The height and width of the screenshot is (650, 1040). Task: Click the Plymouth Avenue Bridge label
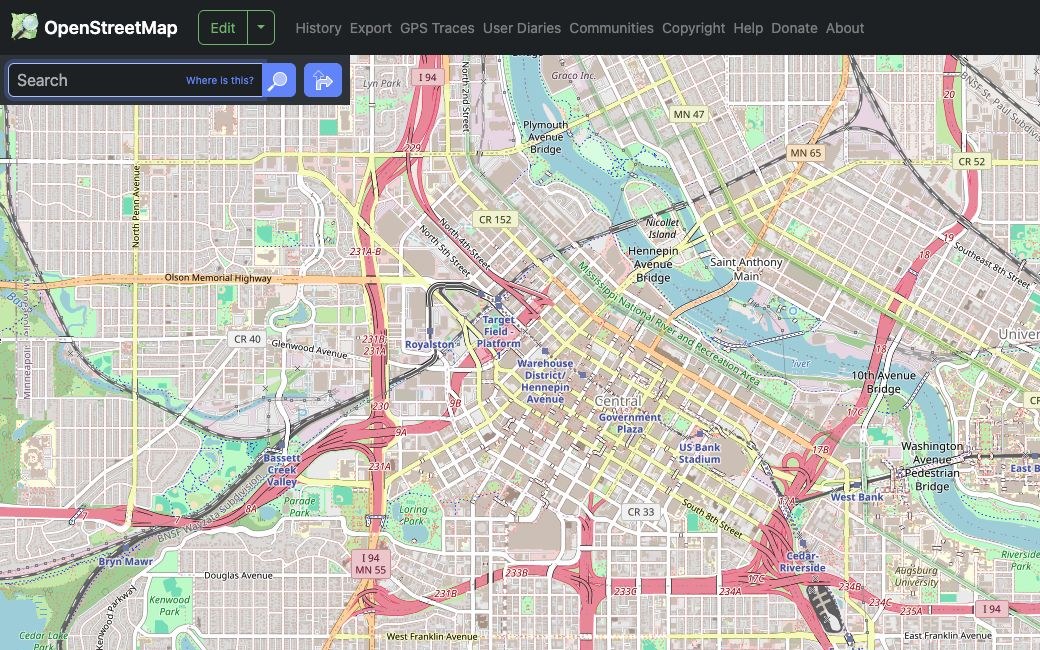(x=545, y=137)
